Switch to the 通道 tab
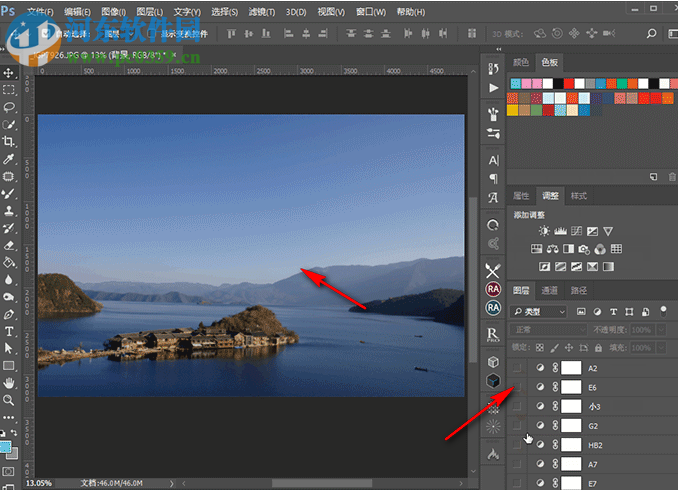The image size is (678, 490). click(550, 290)
